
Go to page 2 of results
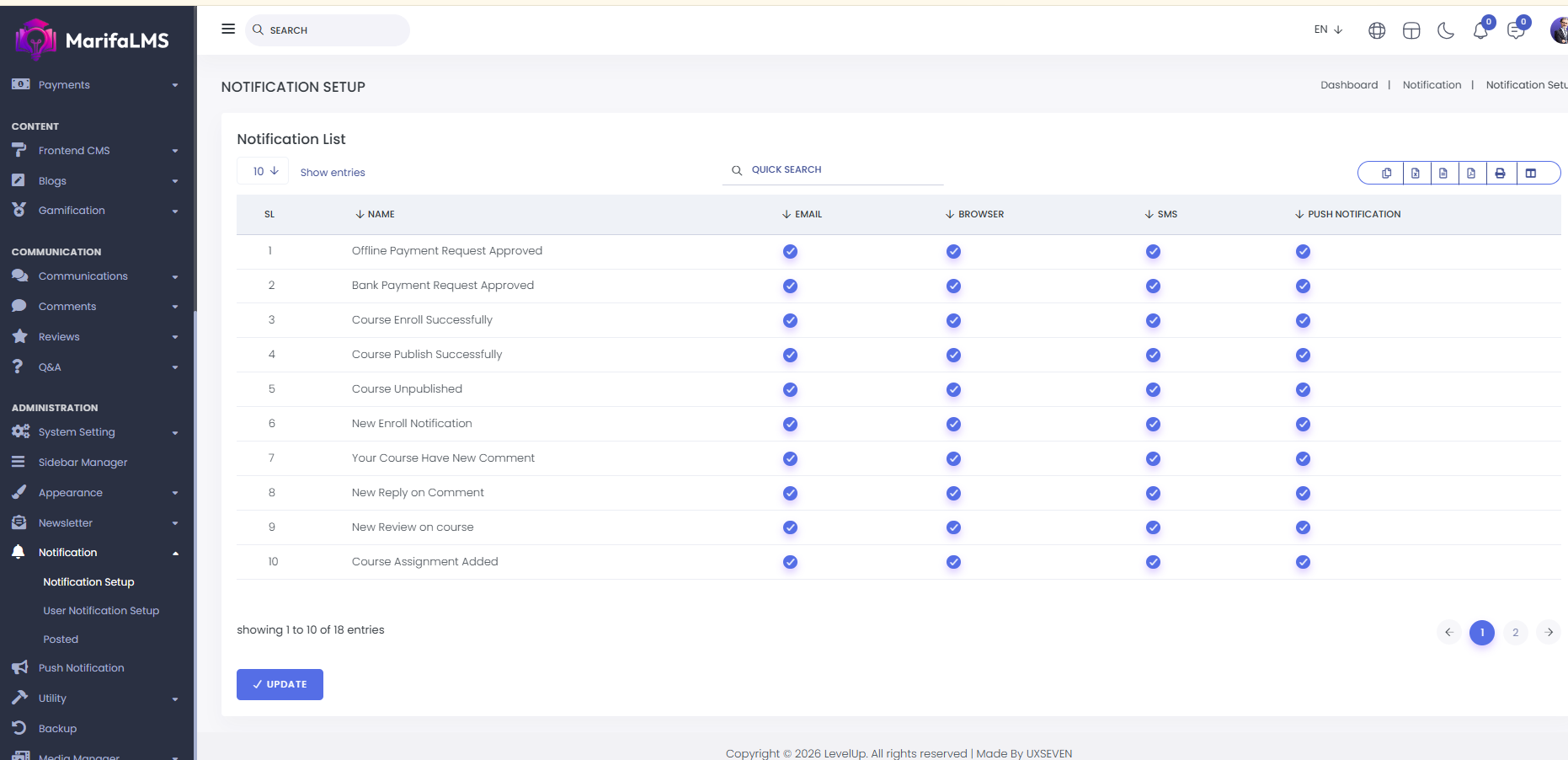pos(1515,632)
